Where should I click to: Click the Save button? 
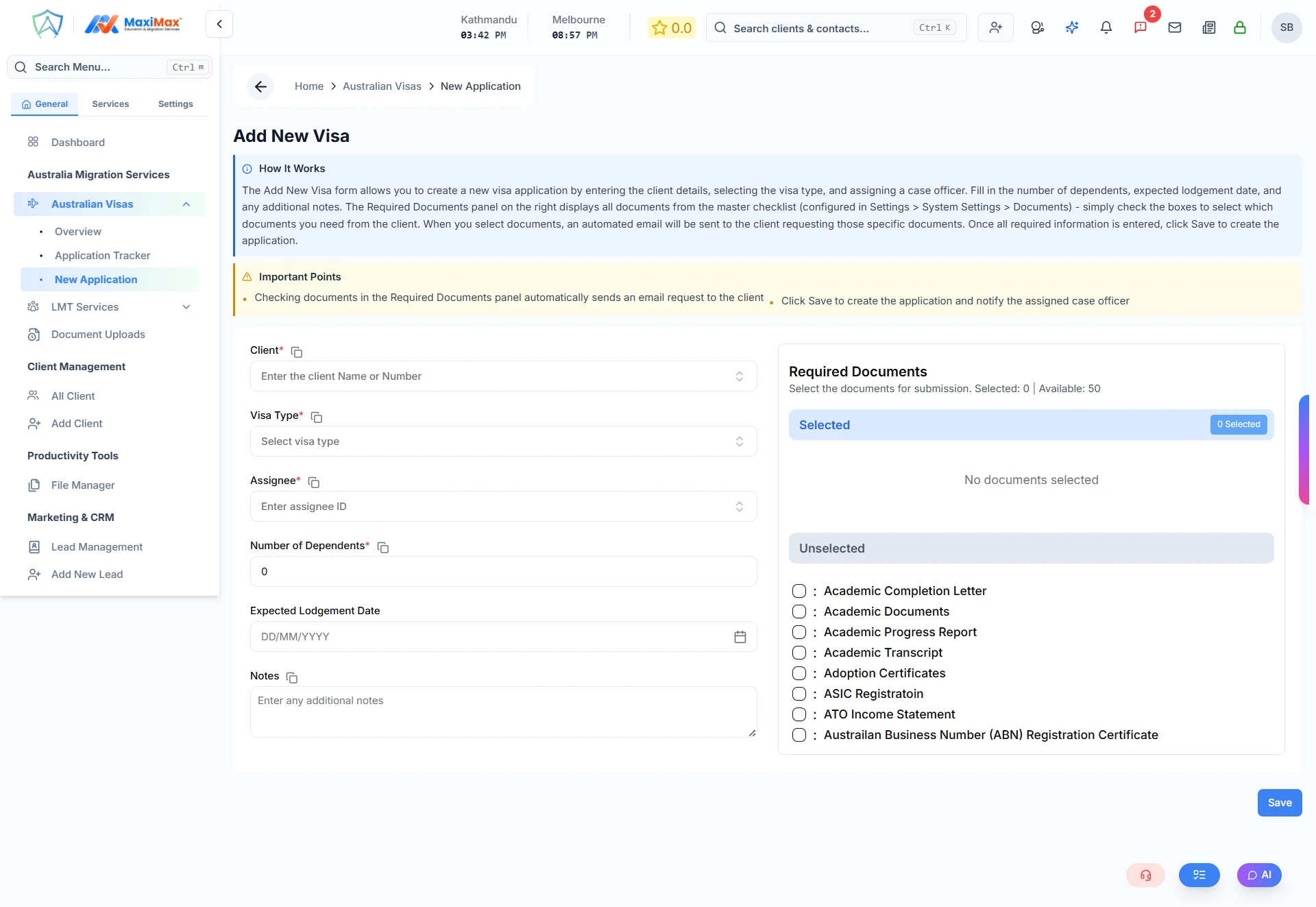pyautogui.click(x=1279, y=803)
